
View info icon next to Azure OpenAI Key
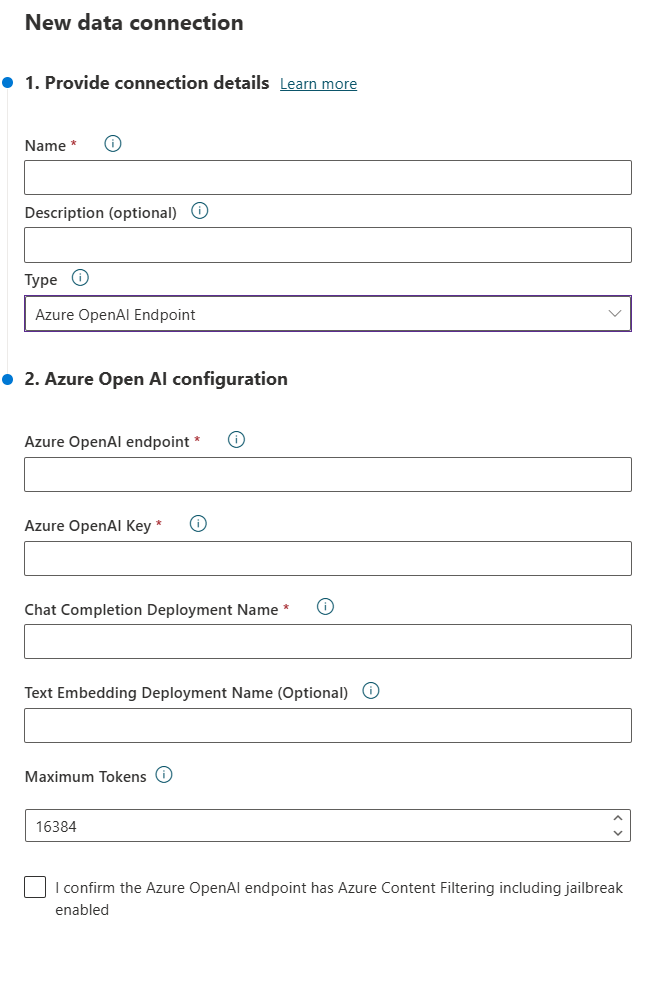[198, 524]
